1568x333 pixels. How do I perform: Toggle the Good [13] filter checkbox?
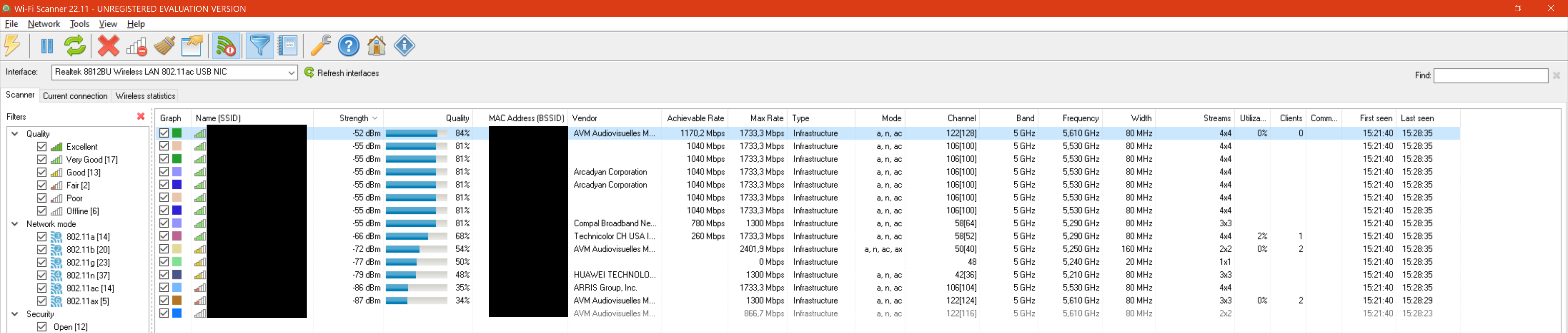pos(42,172)
